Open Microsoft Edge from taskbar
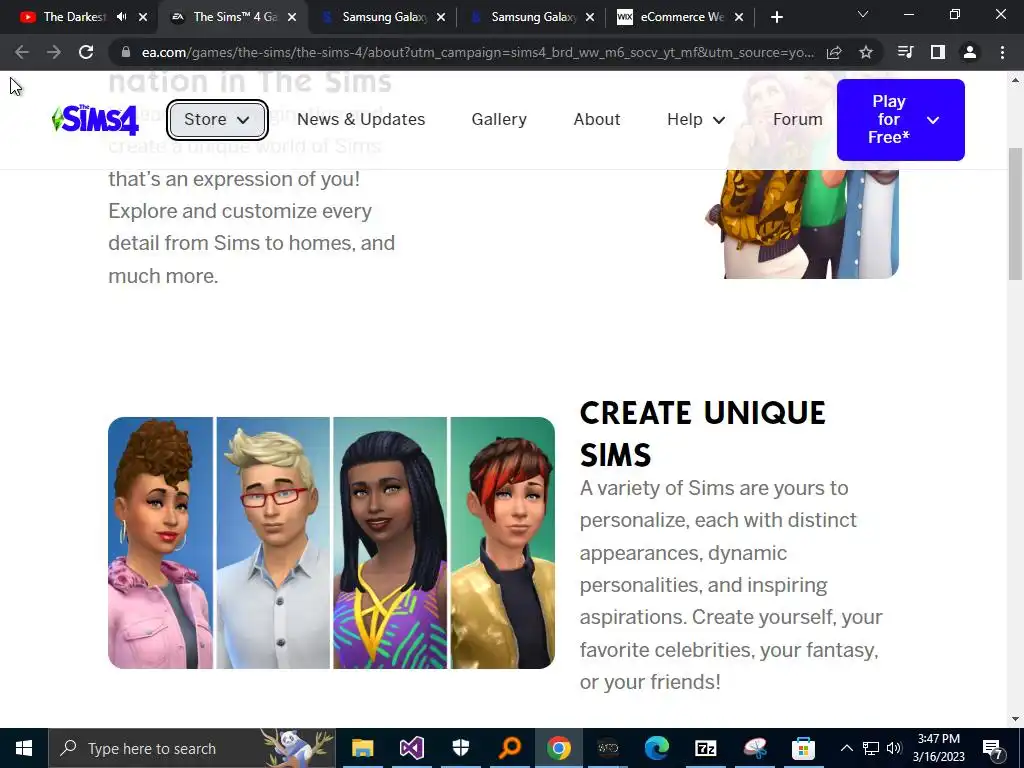1024x768 pixels. tap(657, 748)
